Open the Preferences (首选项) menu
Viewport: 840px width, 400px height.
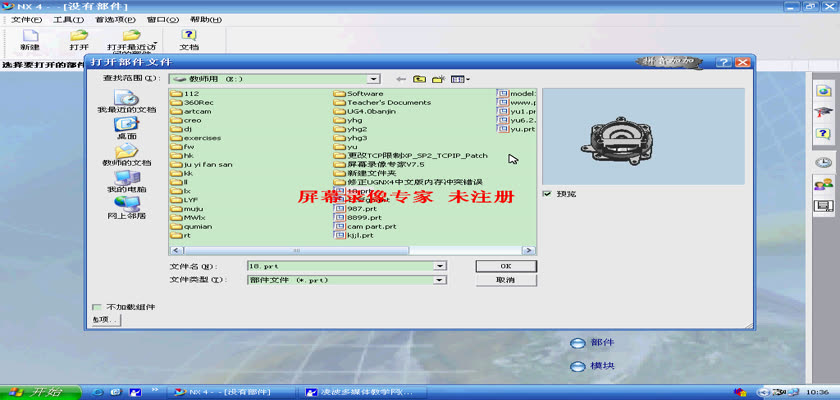(115, 20)
